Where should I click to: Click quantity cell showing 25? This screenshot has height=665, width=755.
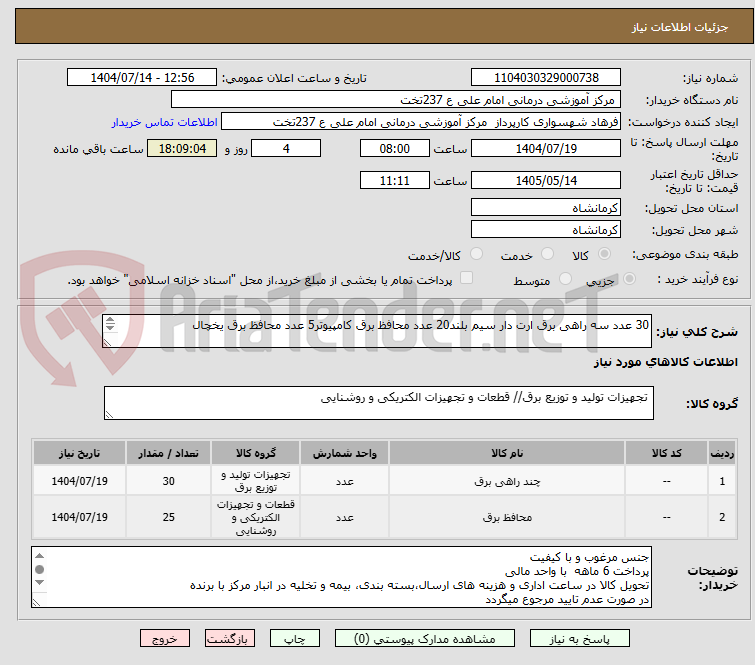pos(169,517)
